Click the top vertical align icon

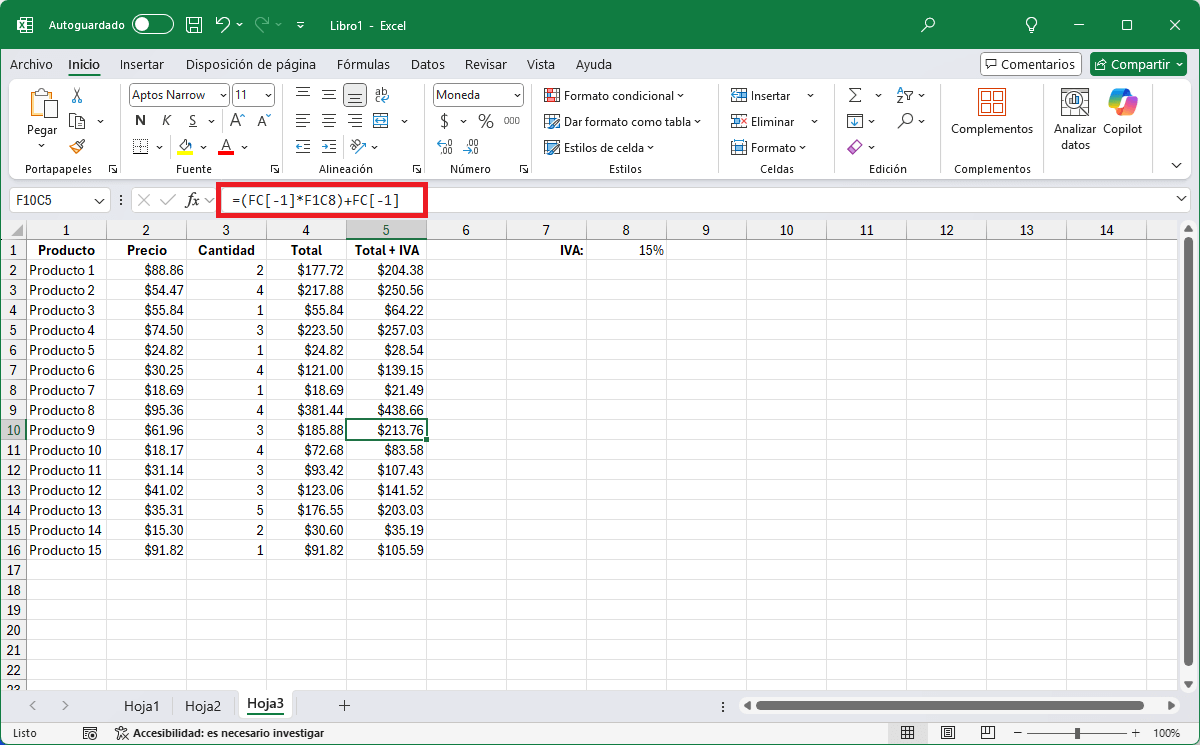pyautogui.click(x=303, y=95)
